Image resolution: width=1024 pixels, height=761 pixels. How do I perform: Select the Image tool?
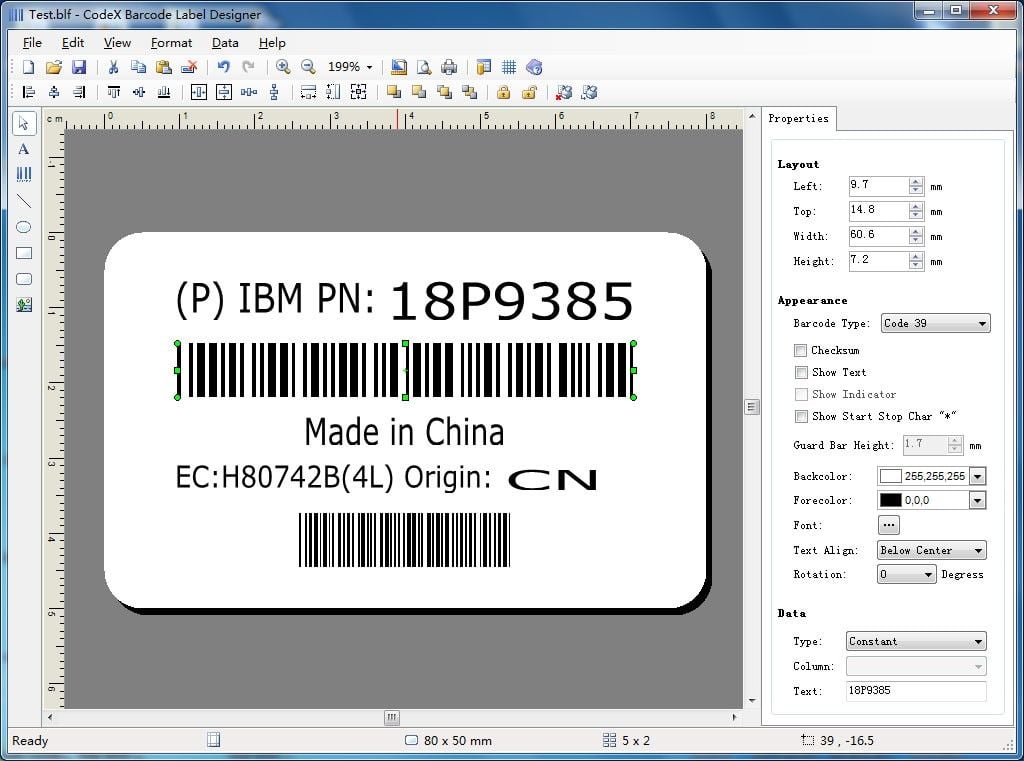pyautogui.click(x=24, y=304)
